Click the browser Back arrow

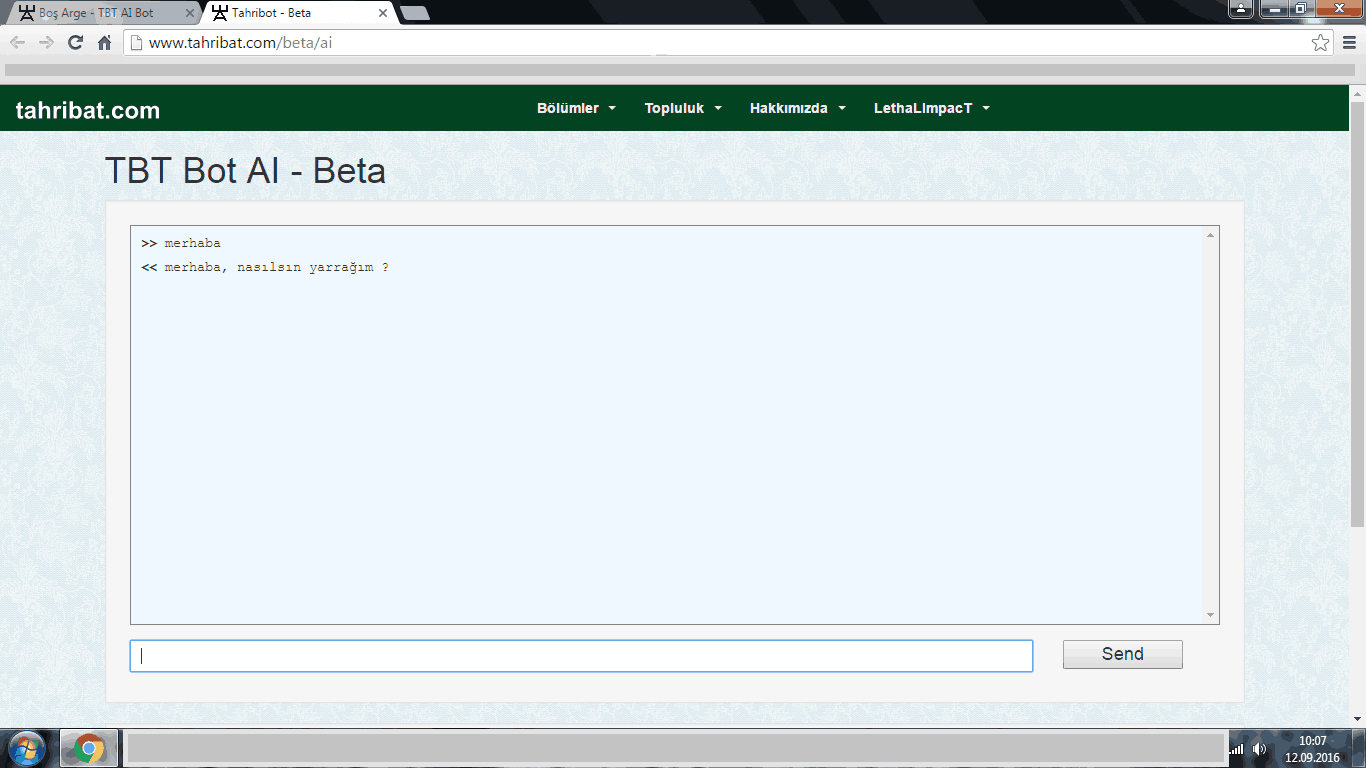click(17, 43)
